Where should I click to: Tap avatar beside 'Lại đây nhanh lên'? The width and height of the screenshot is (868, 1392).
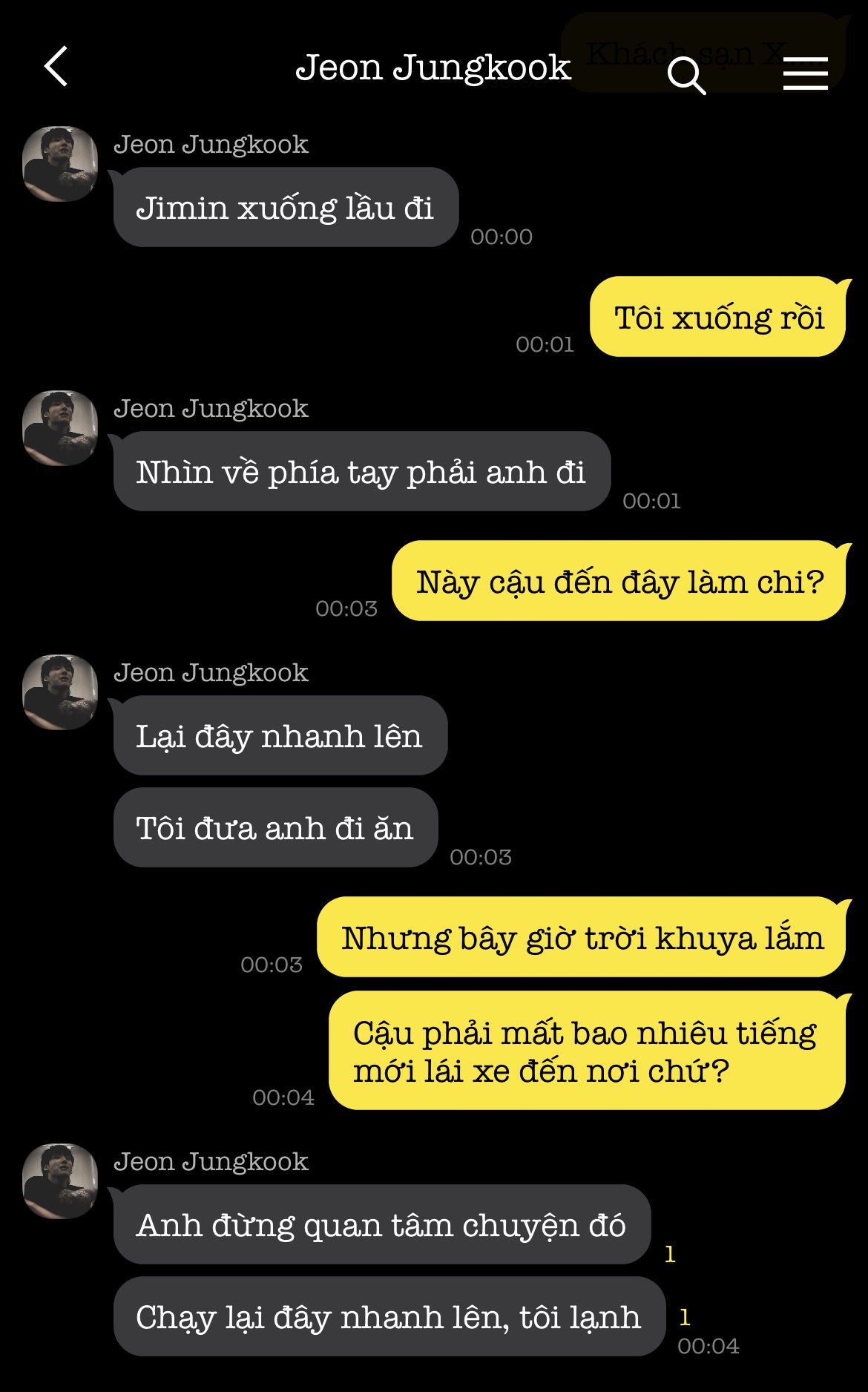(60, 692)
